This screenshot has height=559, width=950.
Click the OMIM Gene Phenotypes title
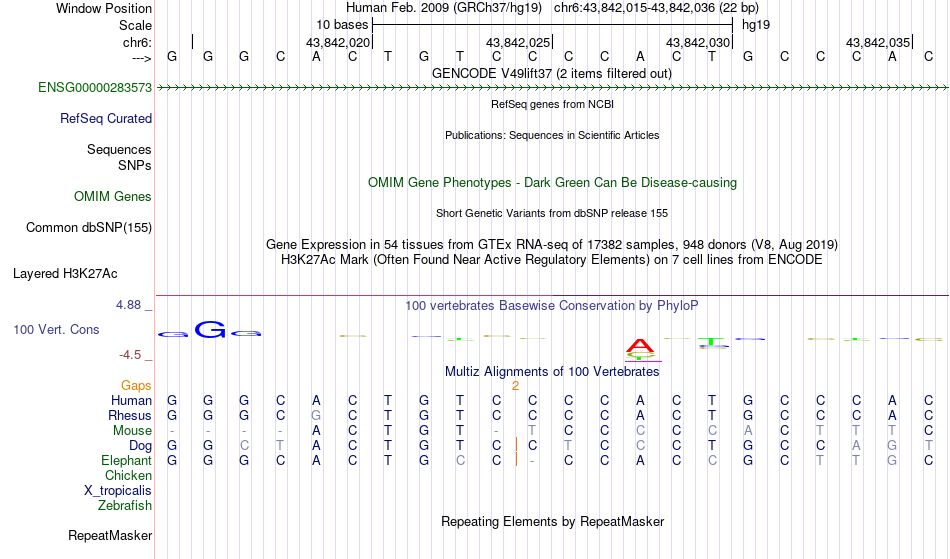(x=553, y=183)
